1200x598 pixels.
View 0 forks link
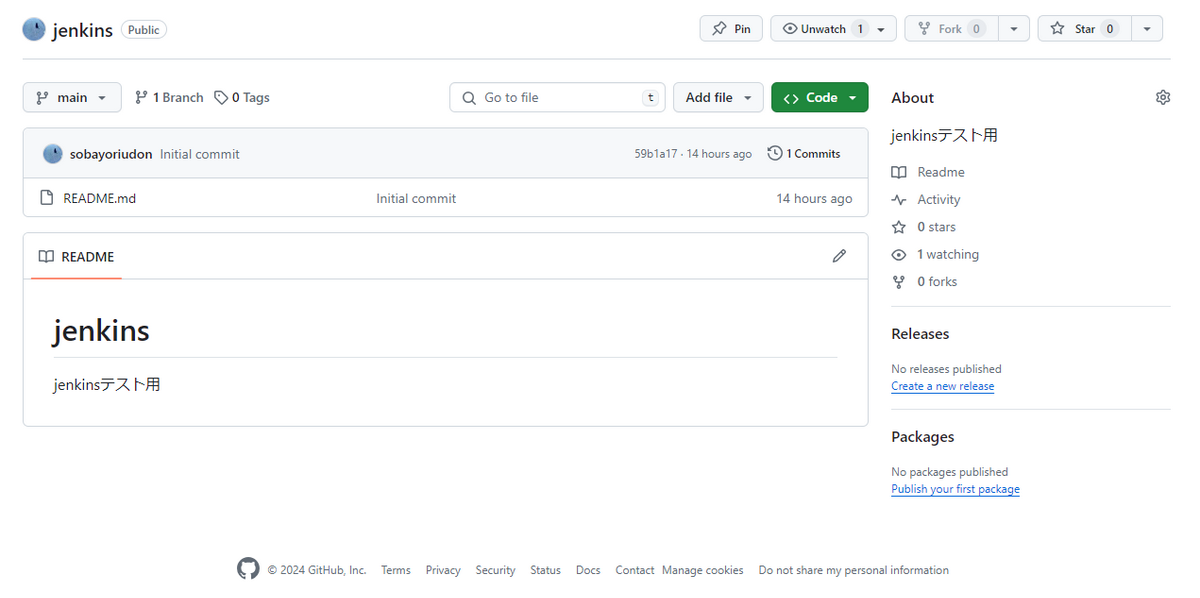click(x=924, y=282)
